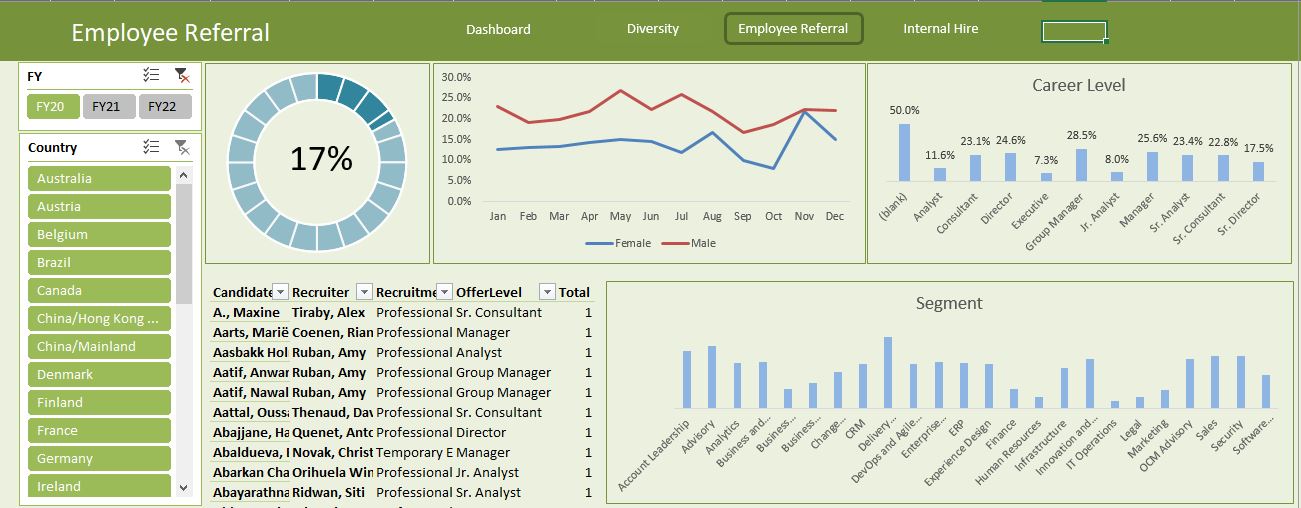
Task: Click the Career Level chart title
Action: (x=1079, y=86)
